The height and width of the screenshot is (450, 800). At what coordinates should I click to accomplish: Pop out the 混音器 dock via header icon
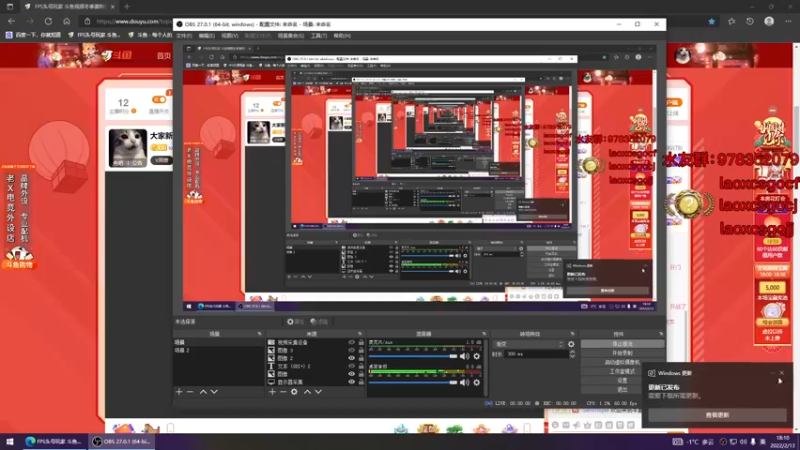pyautogui.click(x=484, y=334)
